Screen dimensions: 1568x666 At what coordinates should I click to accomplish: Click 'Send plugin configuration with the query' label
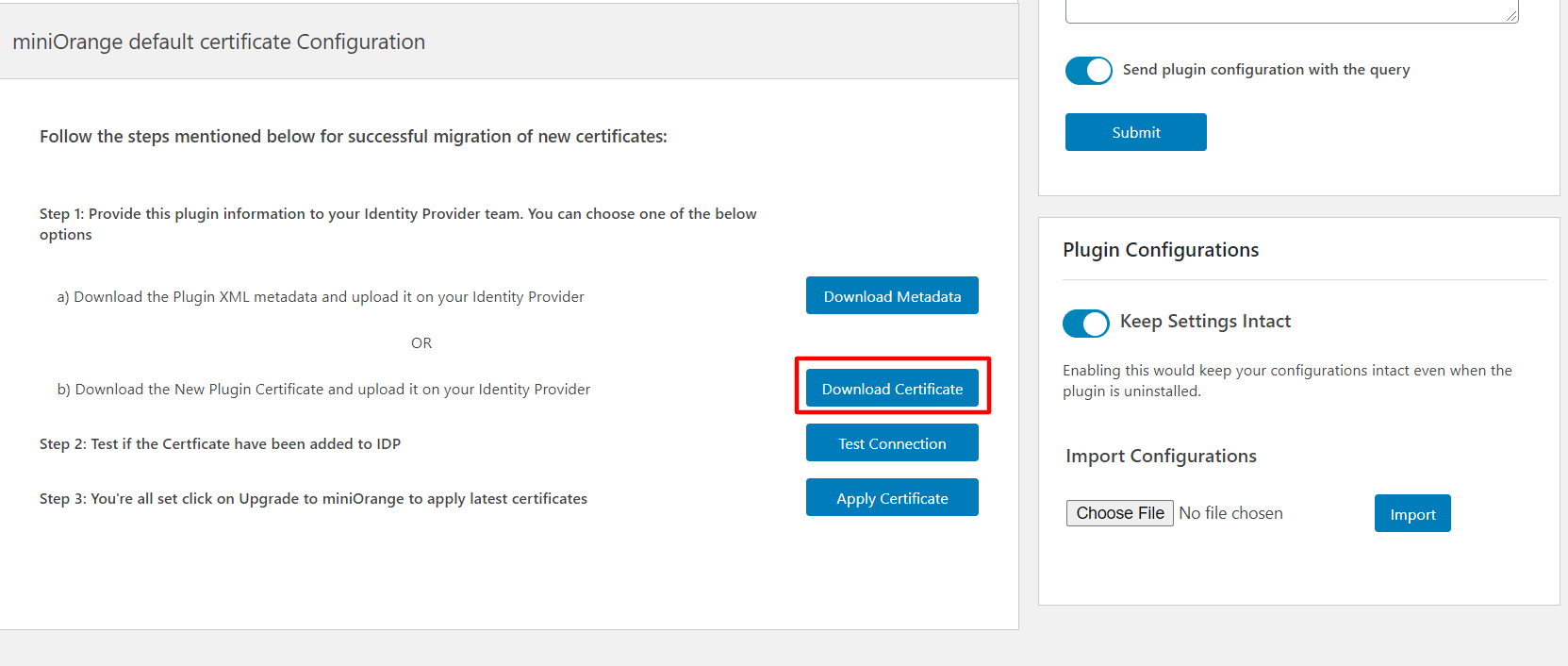click(1265, 70)
